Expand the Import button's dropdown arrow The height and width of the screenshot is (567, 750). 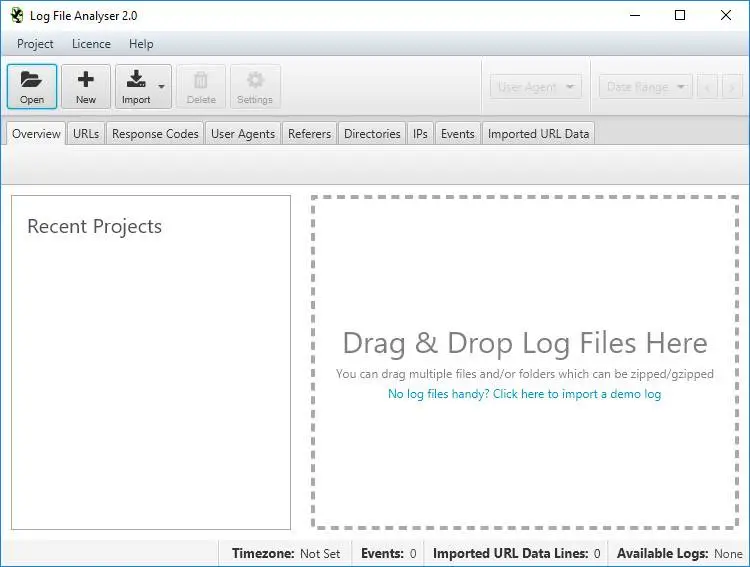pyautogui.click(x=162, y=87)
